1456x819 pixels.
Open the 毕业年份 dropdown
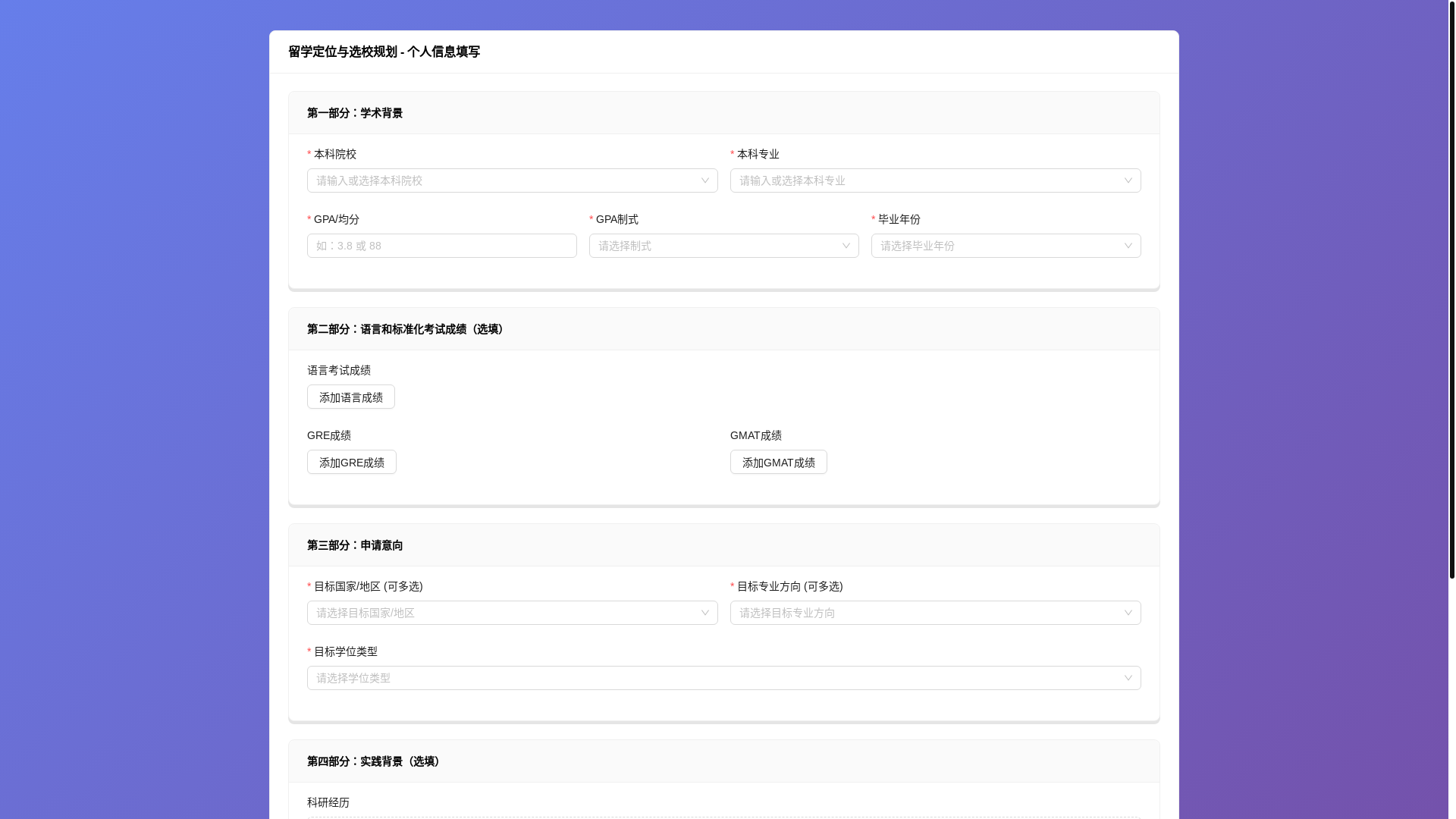(1006, 246)
